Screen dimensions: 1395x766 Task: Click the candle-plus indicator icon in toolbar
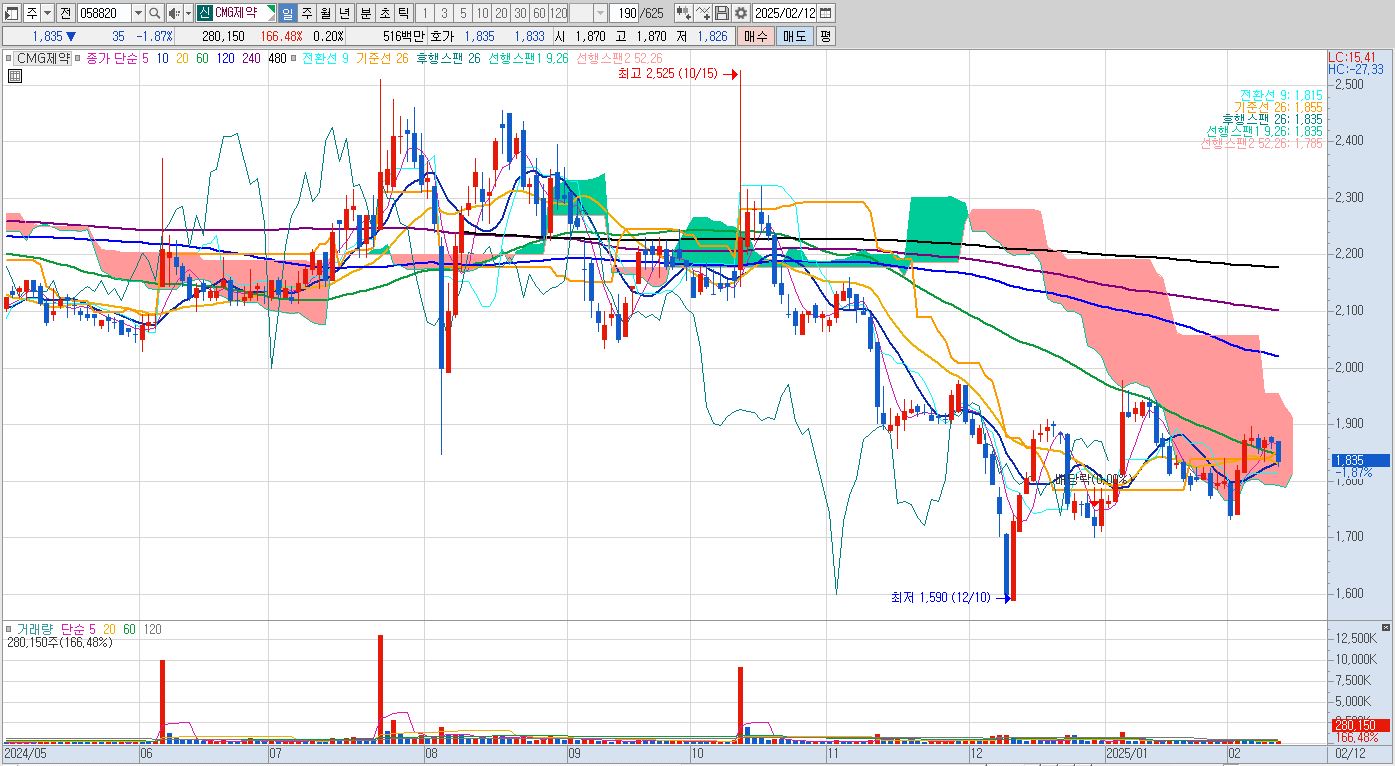click(x=684, y=13)
